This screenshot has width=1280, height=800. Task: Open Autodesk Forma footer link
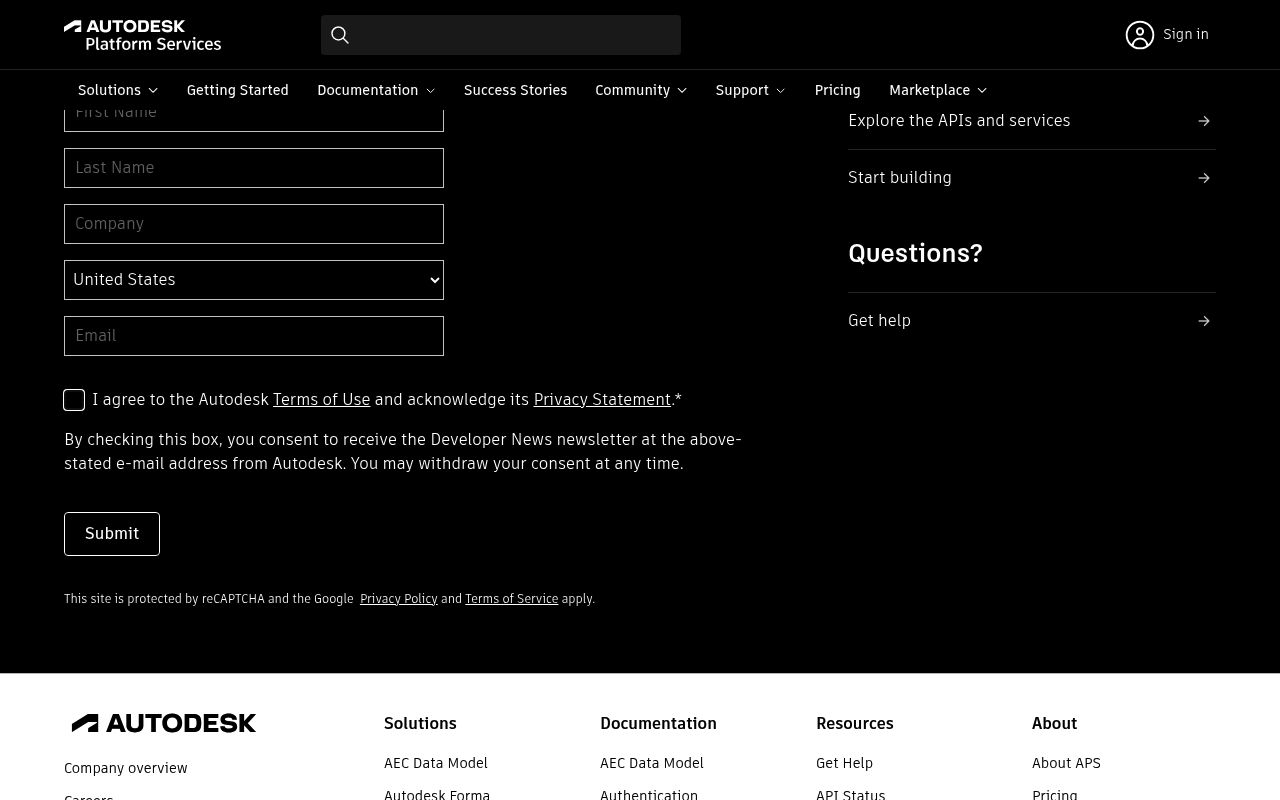437,794
